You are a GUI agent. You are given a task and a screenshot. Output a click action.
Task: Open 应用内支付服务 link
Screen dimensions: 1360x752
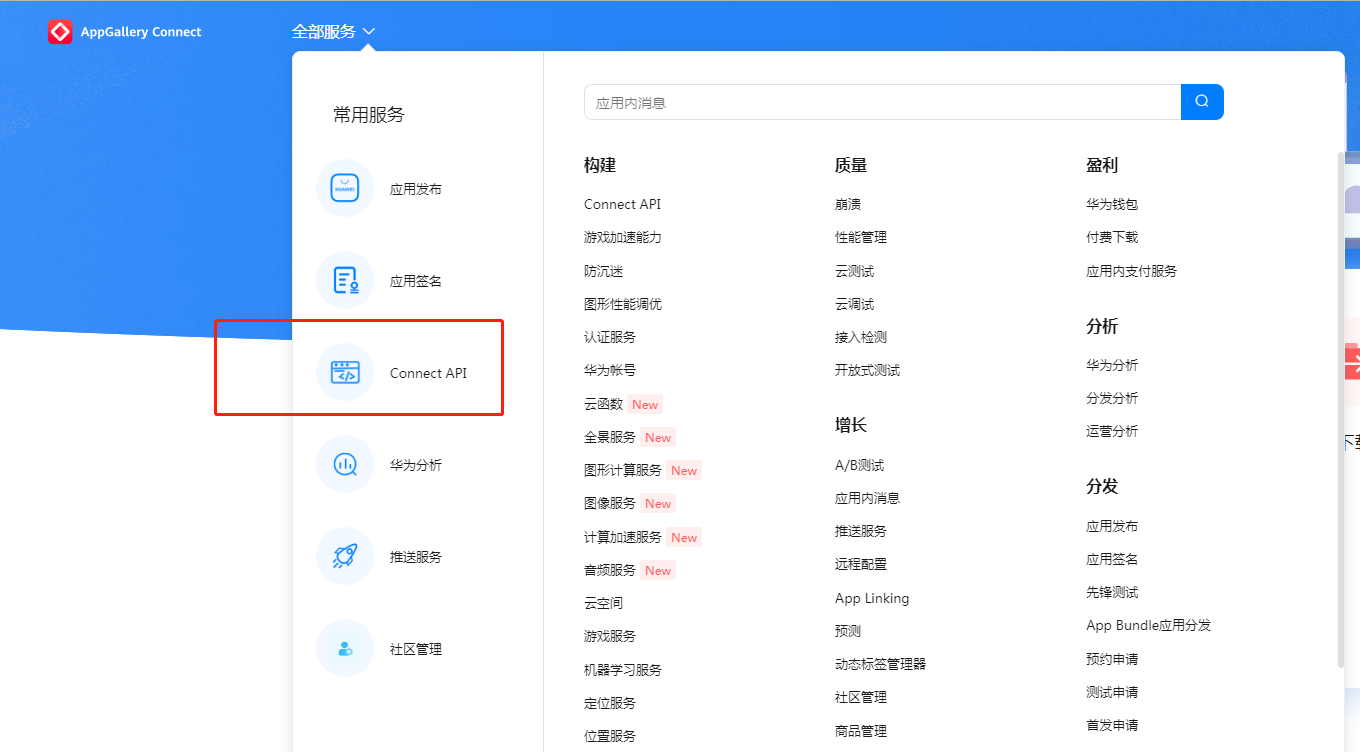click(1131, 271)
